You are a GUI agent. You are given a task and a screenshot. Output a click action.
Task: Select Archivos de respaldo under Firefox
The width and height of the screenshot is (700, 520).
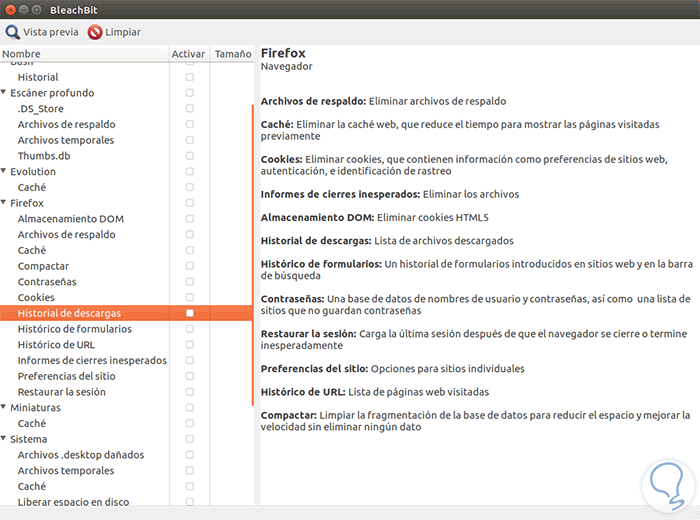[x=126, y=234]
